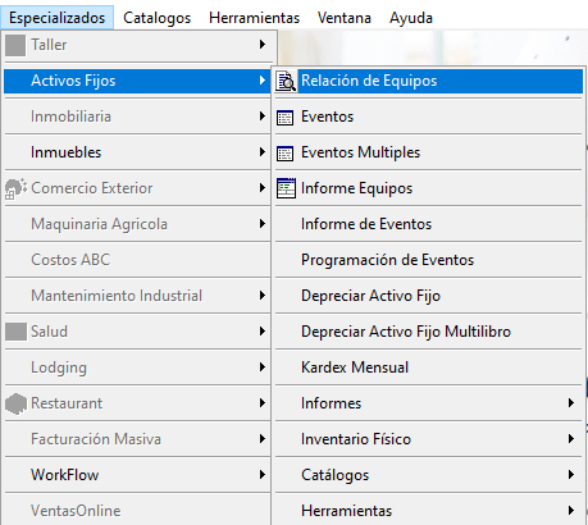Click the Costos ABC entry
The image size is (588, 525).
coord(137,260)
